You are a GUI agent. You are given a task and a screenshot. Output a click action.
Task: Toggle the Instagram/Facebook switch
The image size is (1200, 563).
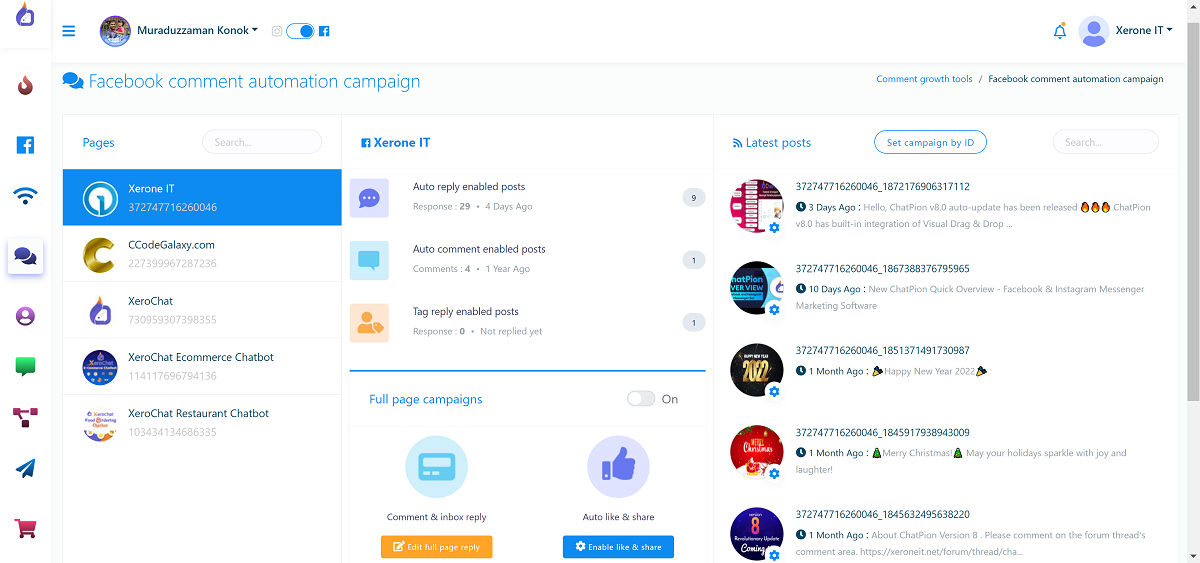tap(300, 31)
